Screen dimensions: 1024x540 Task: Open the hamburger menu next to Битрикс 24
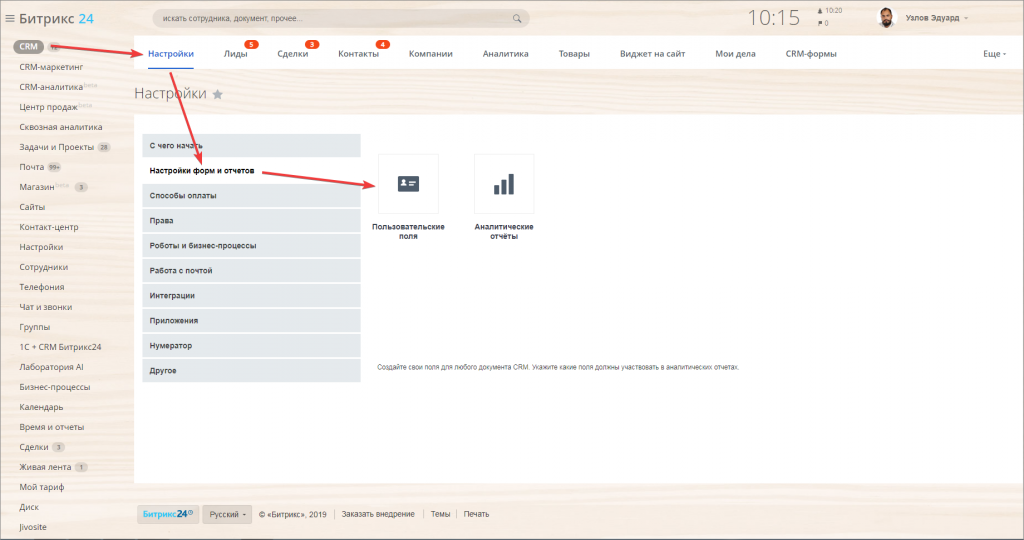pos(10,18)
